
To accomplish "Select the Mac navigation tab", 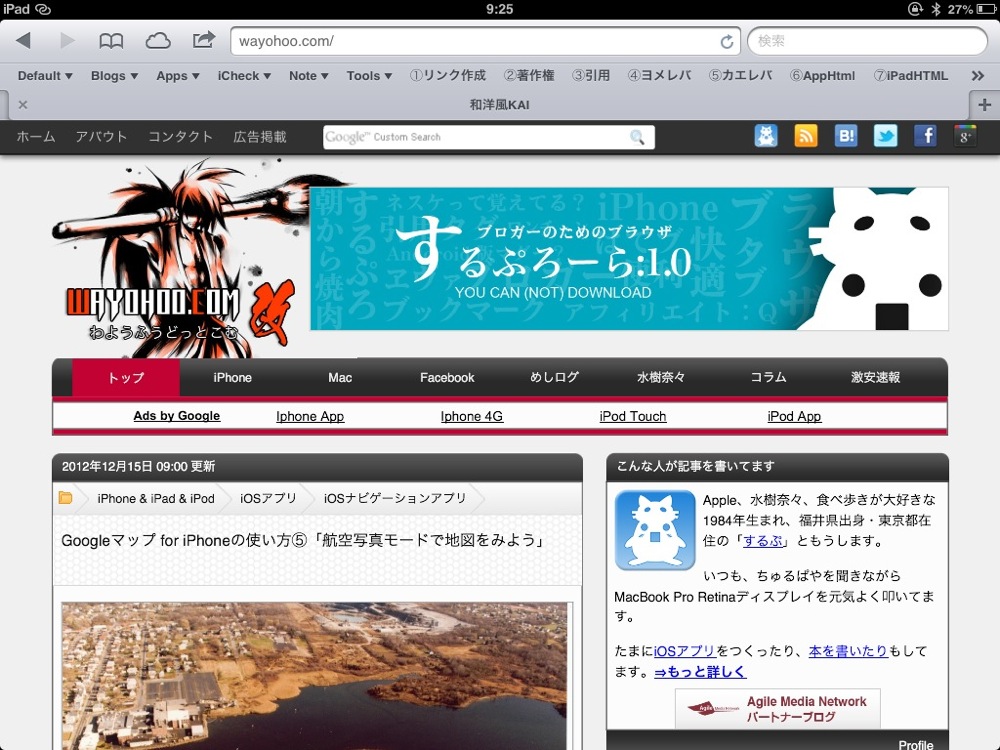I will pyautogui.click(x=340, y=378).
